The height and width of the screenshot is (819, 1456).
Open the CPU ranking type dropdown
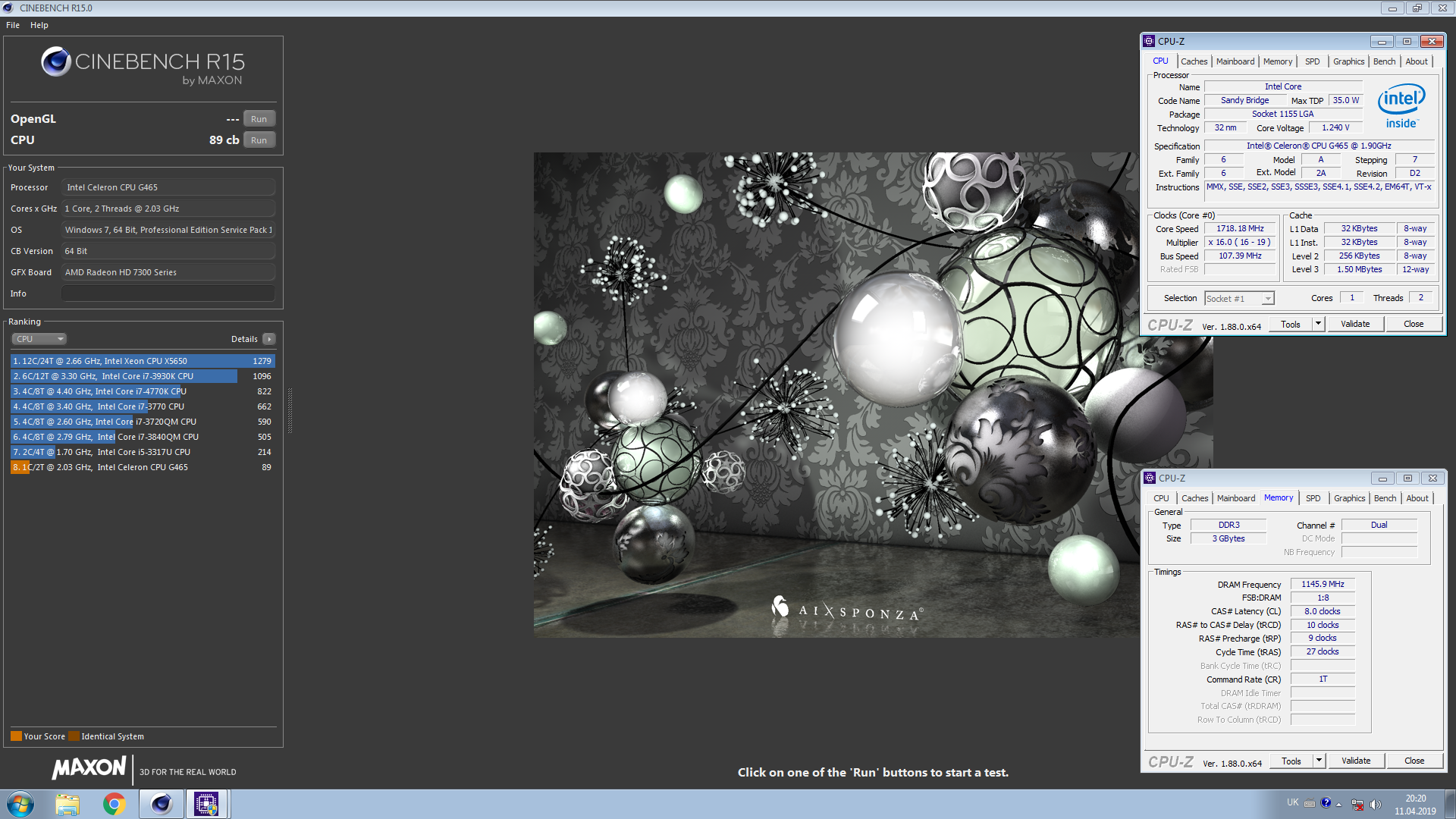(39, 339)
